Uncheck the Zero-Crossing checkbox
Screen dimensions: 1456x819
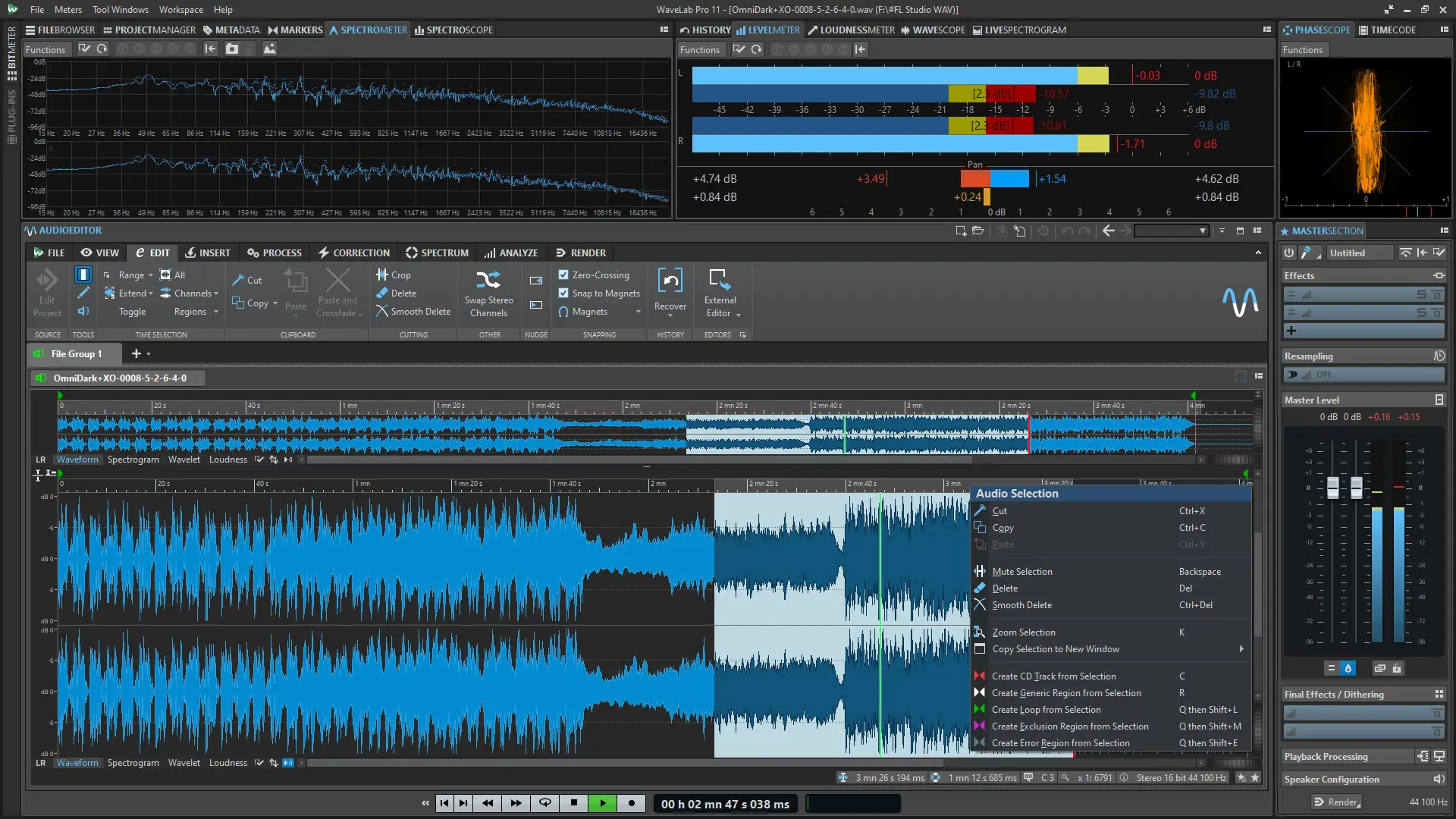563,275
